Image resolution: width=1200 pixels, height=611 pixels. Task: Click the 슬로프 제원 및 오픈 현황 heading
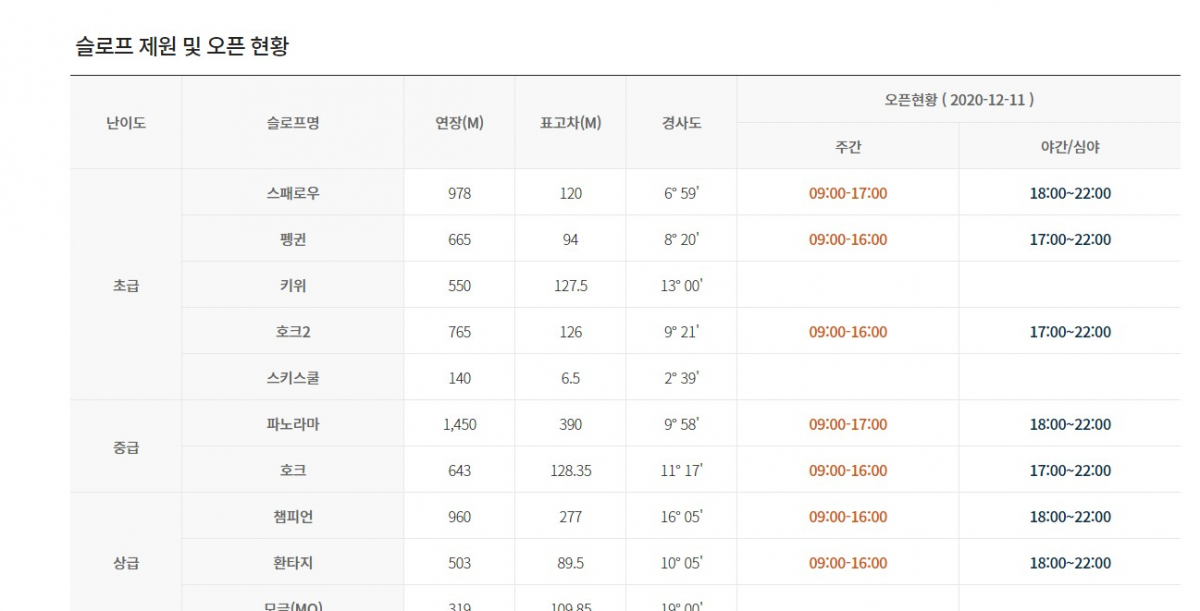tap(182, 46)
